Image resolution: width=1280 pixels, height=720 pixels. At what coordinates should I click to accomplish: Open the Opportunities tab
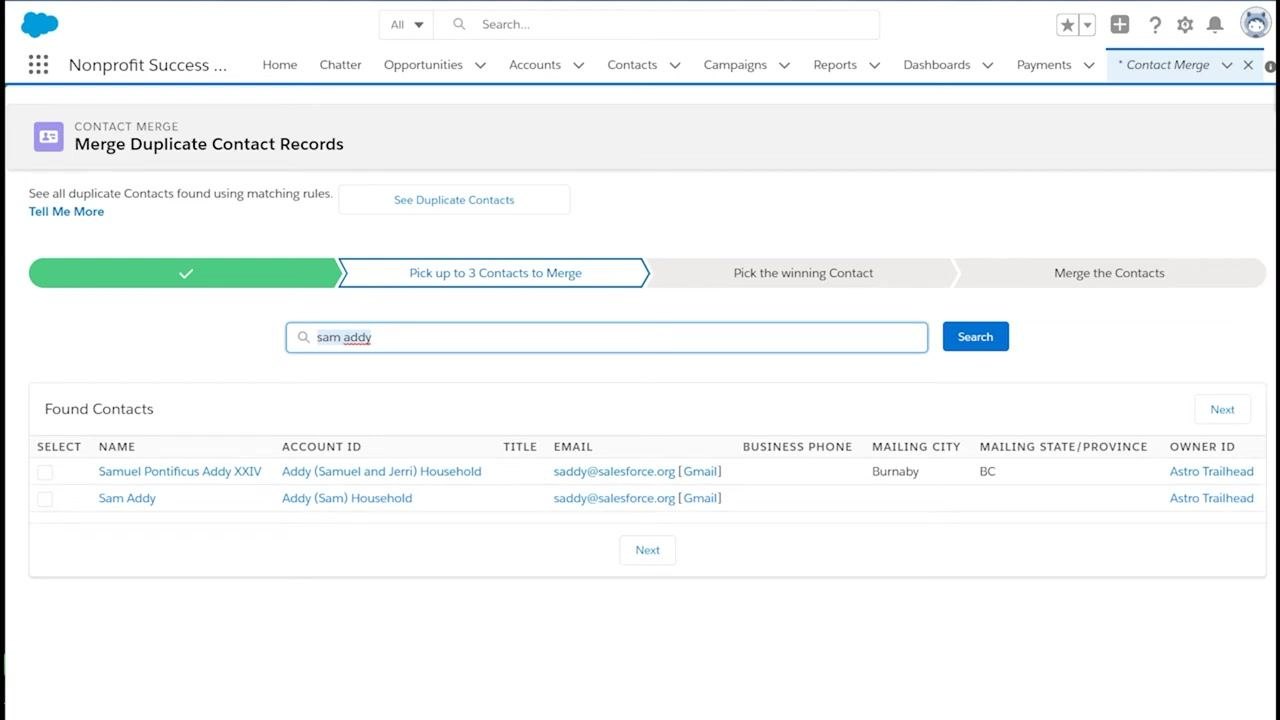[423, 65]
